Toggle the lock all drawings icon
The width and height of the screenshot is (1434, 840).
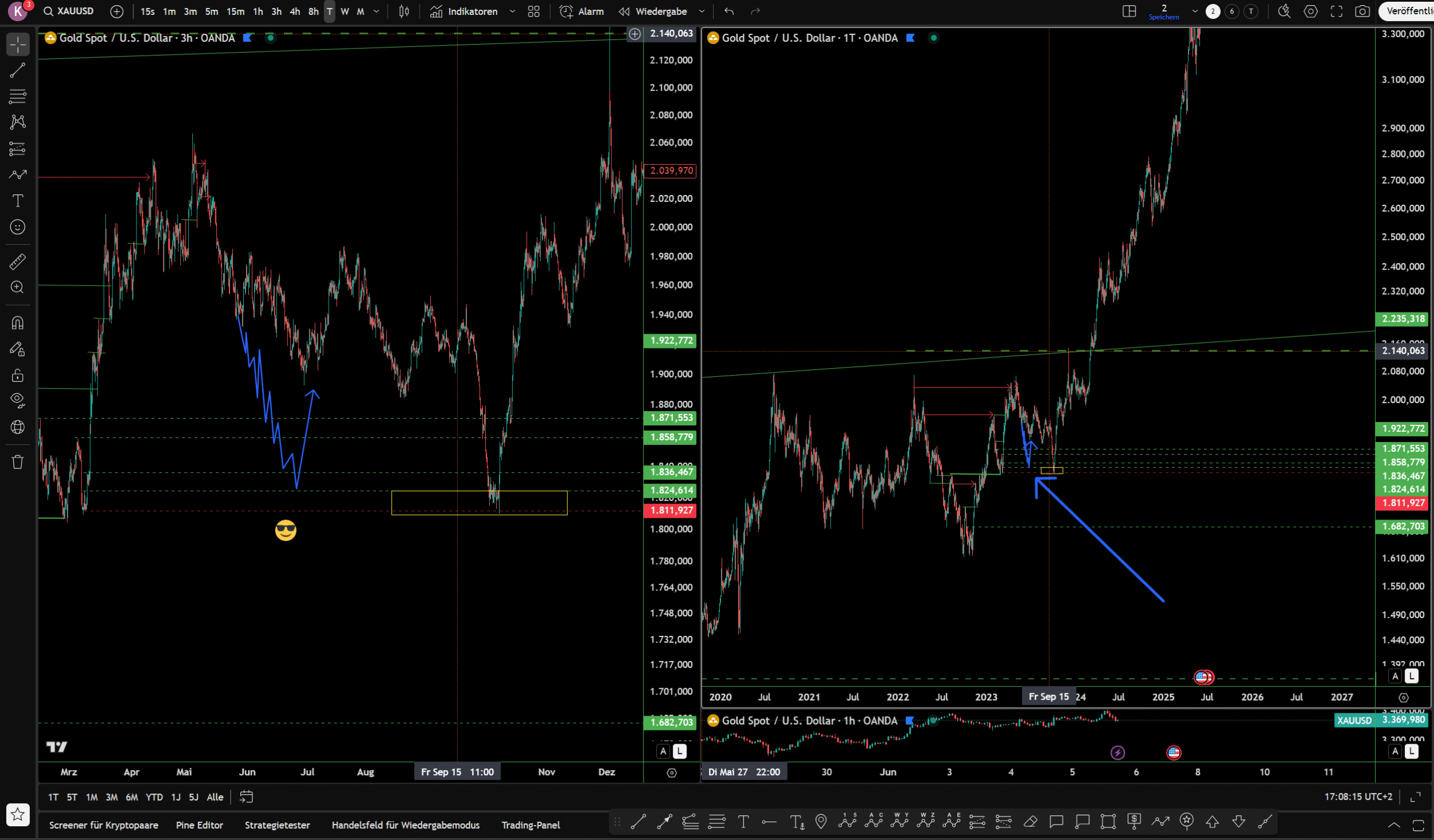tap(17, 376)
